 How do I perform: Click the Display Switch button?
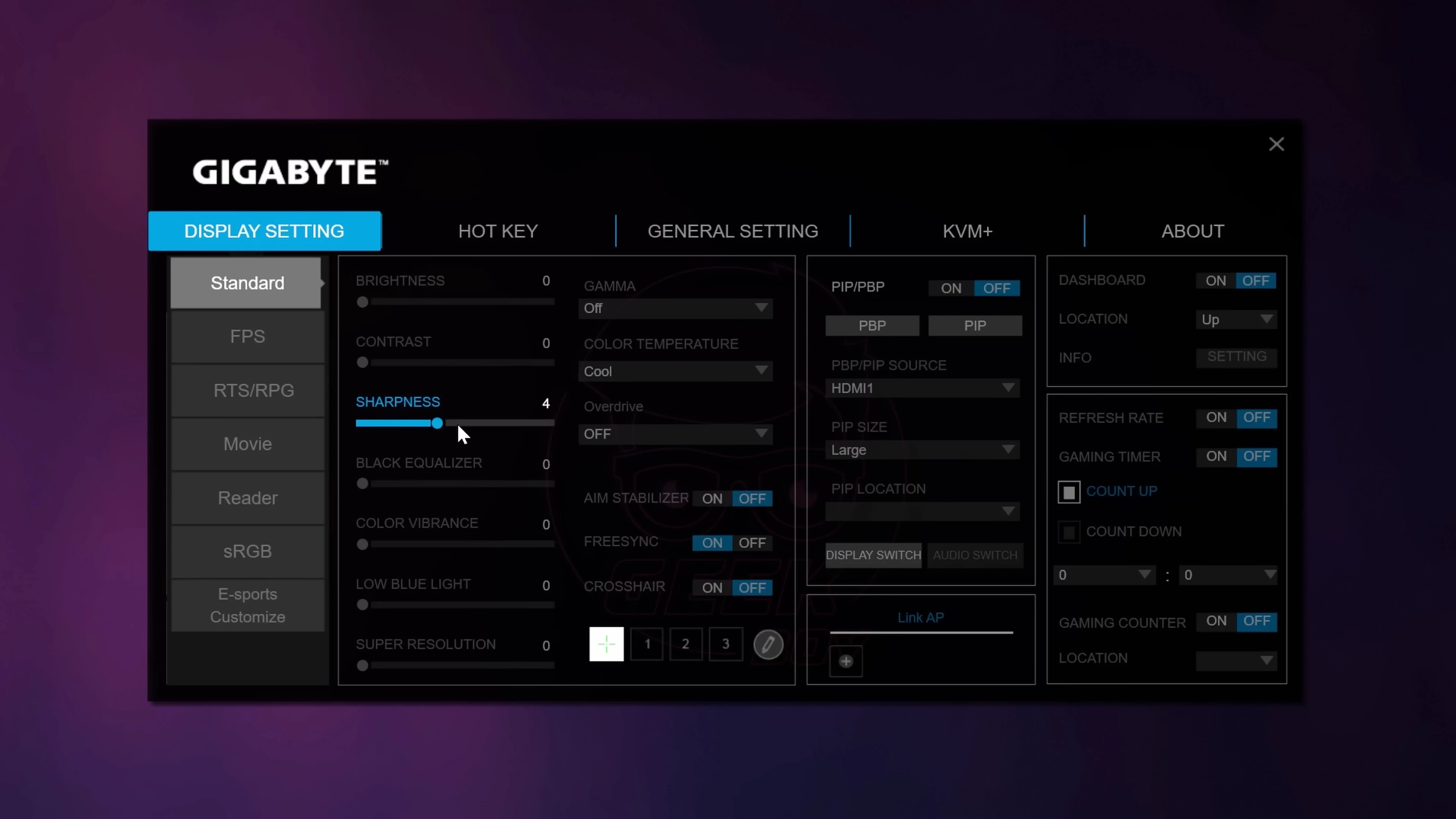(873, 555)
